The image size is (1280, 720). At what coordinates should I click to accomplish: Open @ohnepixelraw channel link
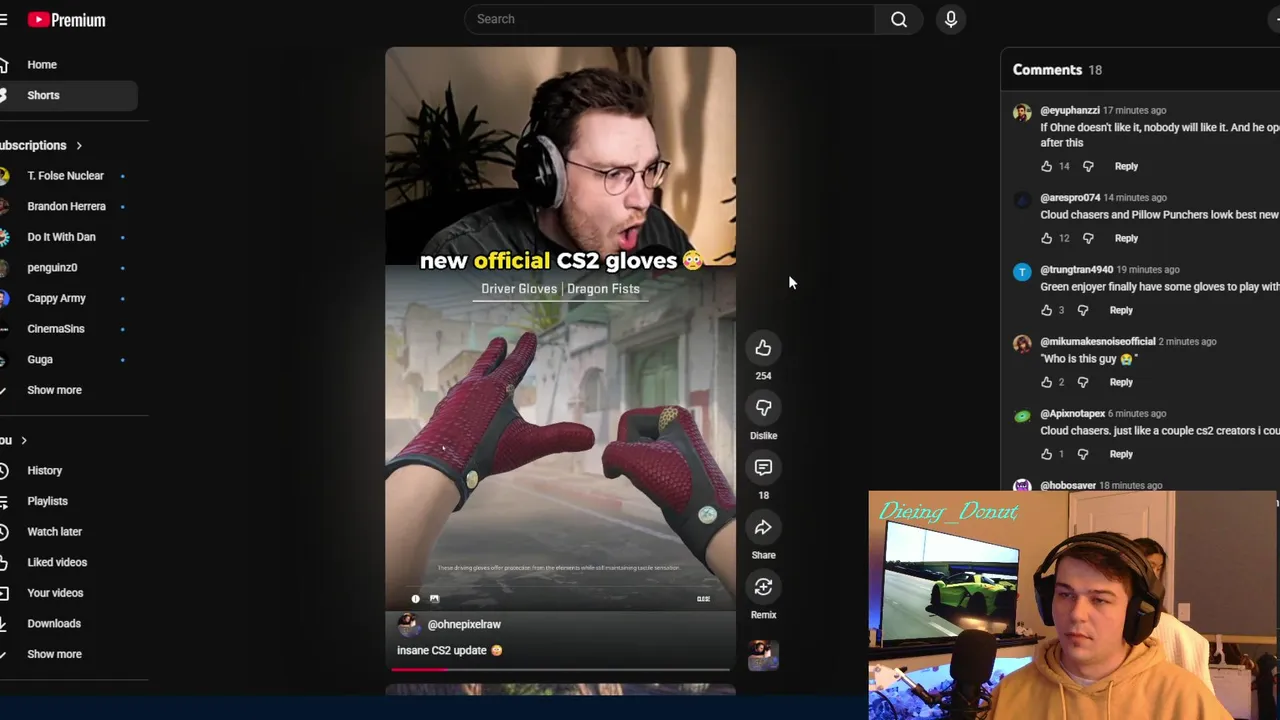(464, 624)
